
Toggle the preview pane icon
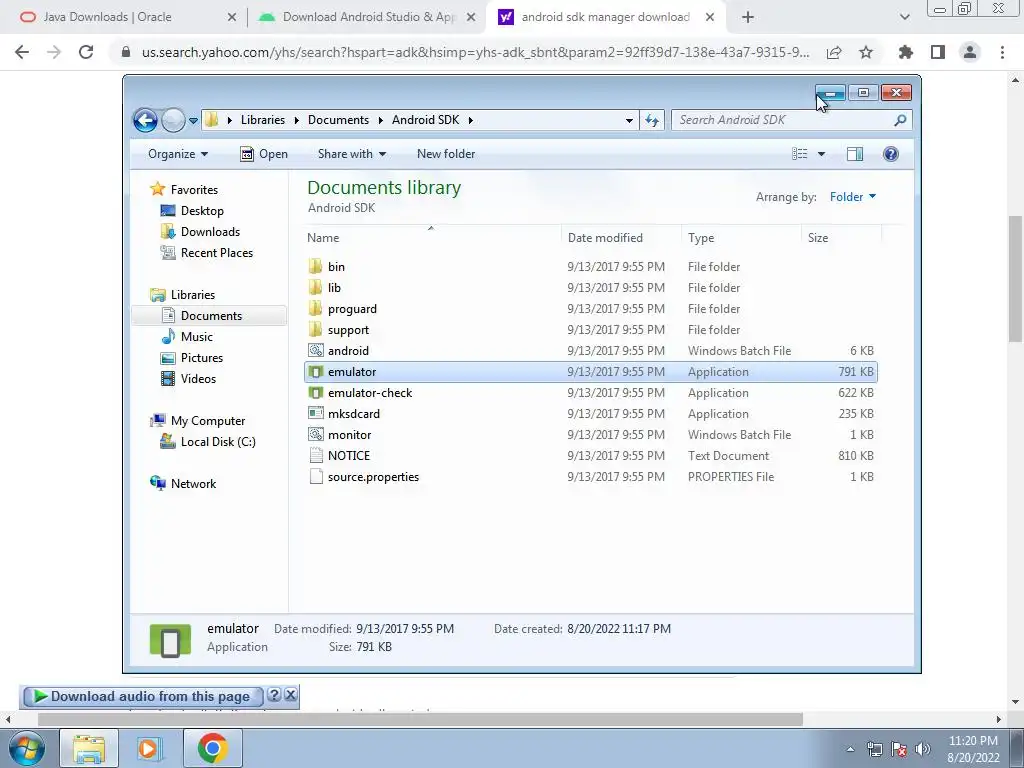click(x=855, y=154)
